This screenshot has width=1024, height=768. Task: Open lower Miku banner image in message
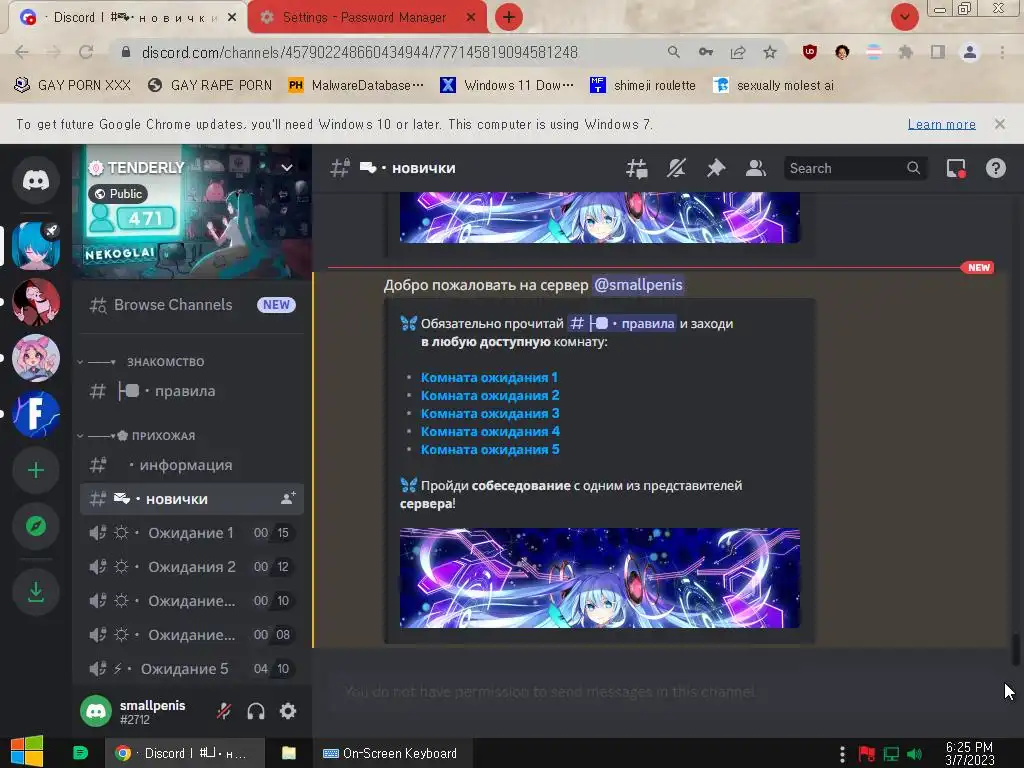point(600,578)
